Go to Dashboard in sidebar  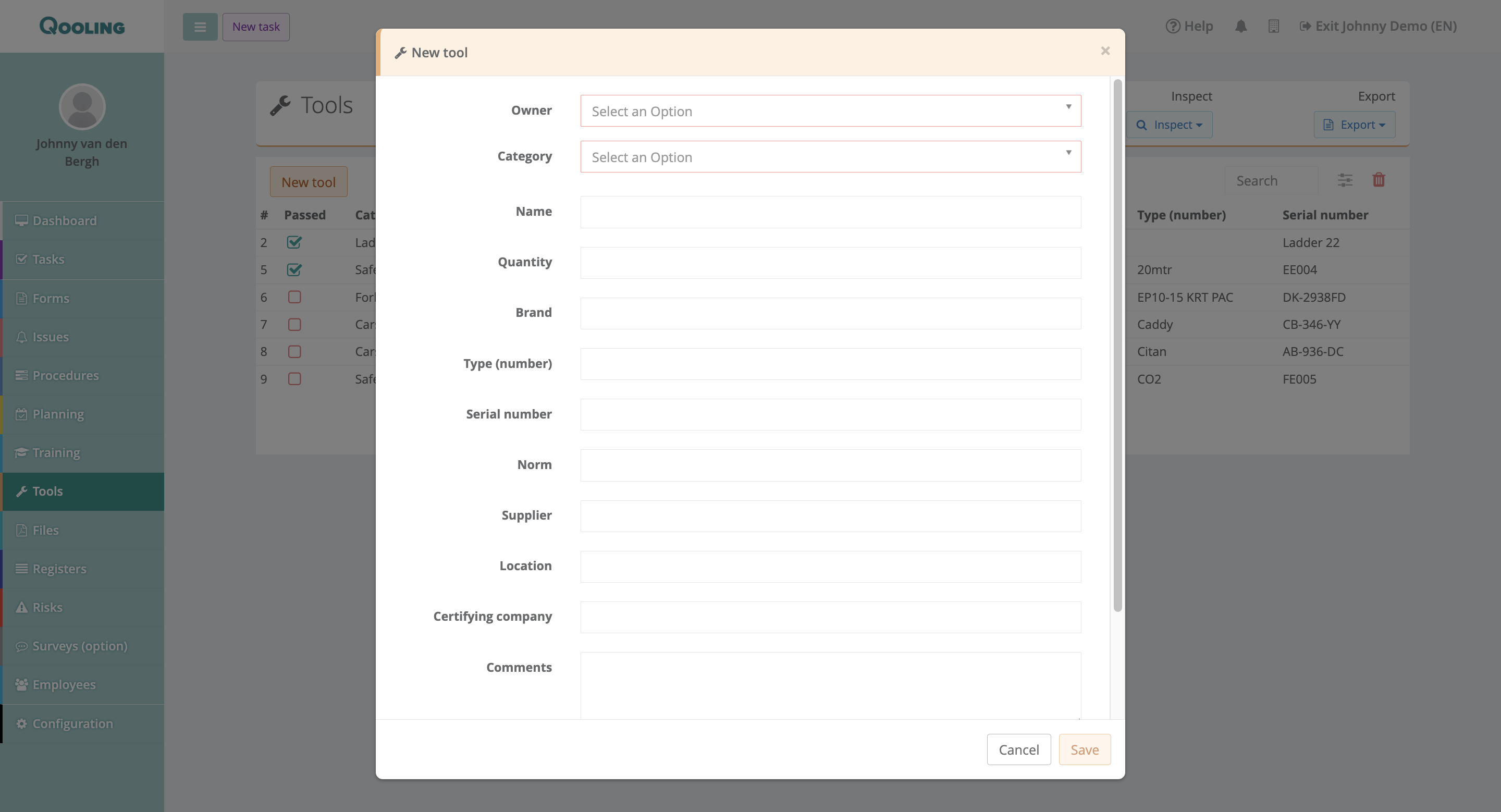(x=64, y=221)
